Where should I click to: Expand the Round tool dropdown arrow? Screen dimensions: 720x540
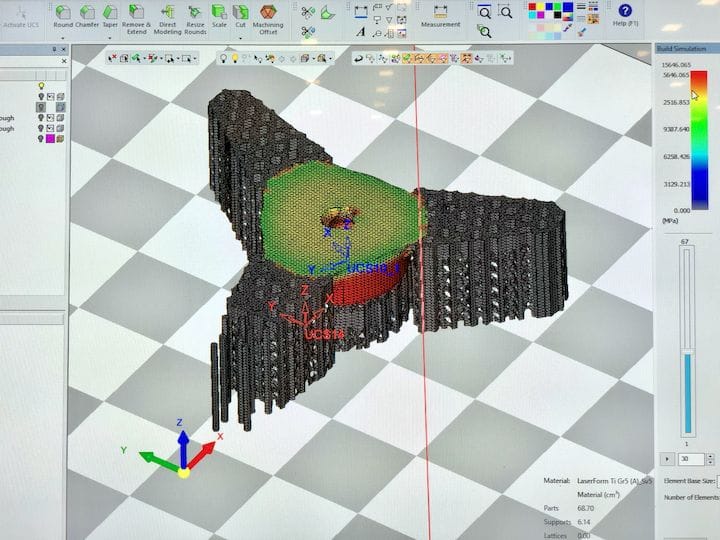click(x=63, y=39)
